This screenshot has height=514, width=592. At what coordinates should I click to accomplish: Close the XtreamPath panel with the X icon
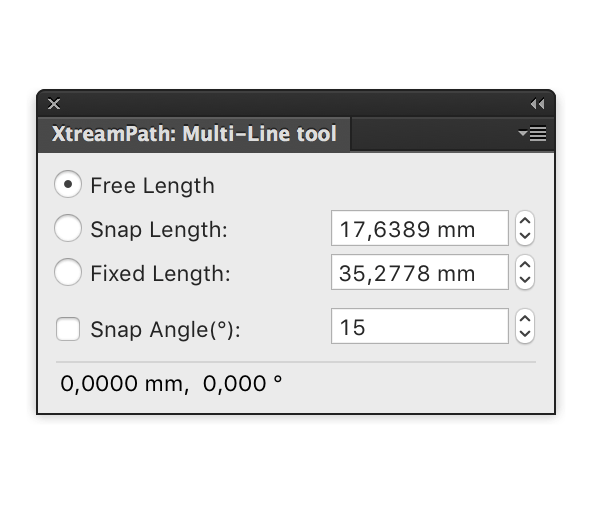point(54,103)
